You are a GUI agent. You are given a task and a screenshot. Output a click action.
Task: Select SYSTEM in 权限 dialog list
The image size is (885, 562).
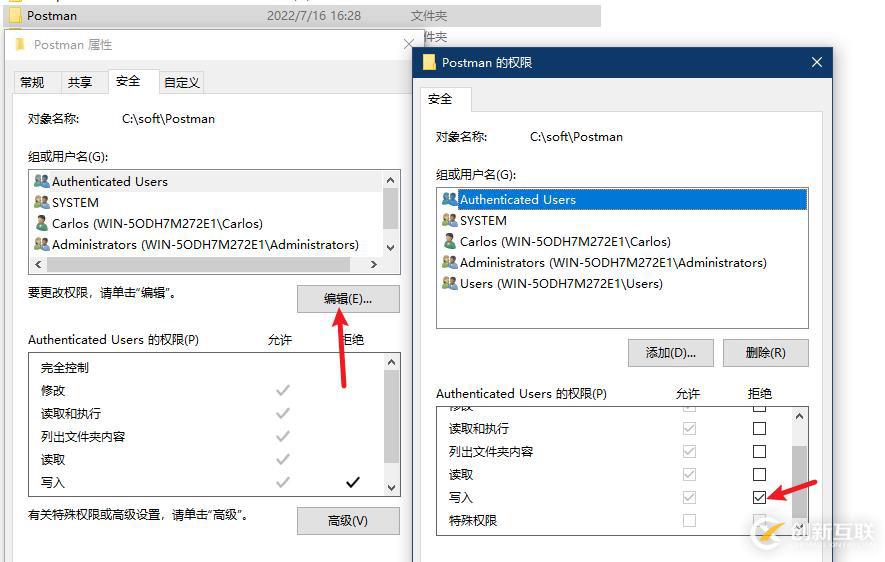623,220
